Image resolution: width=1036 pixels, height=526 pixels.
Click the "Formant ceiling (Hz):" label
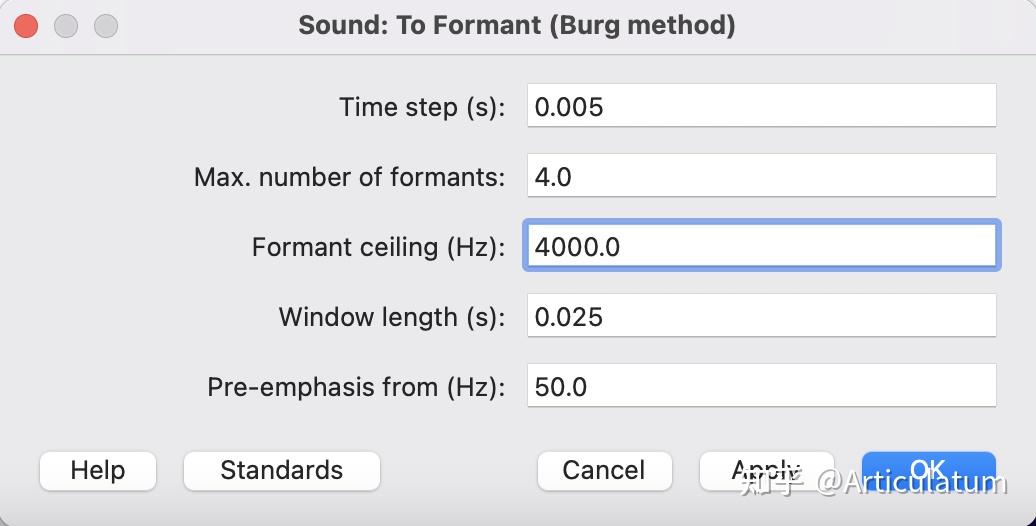[378, 247]
